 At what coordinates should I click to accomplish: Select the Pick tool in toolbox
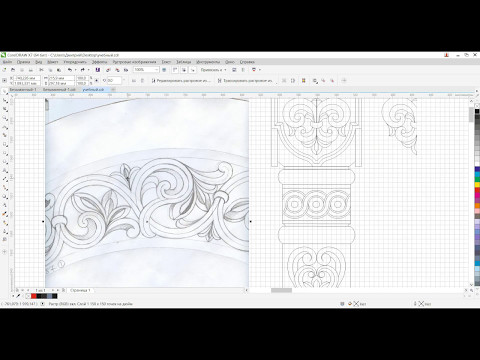[x=5, y=92]
